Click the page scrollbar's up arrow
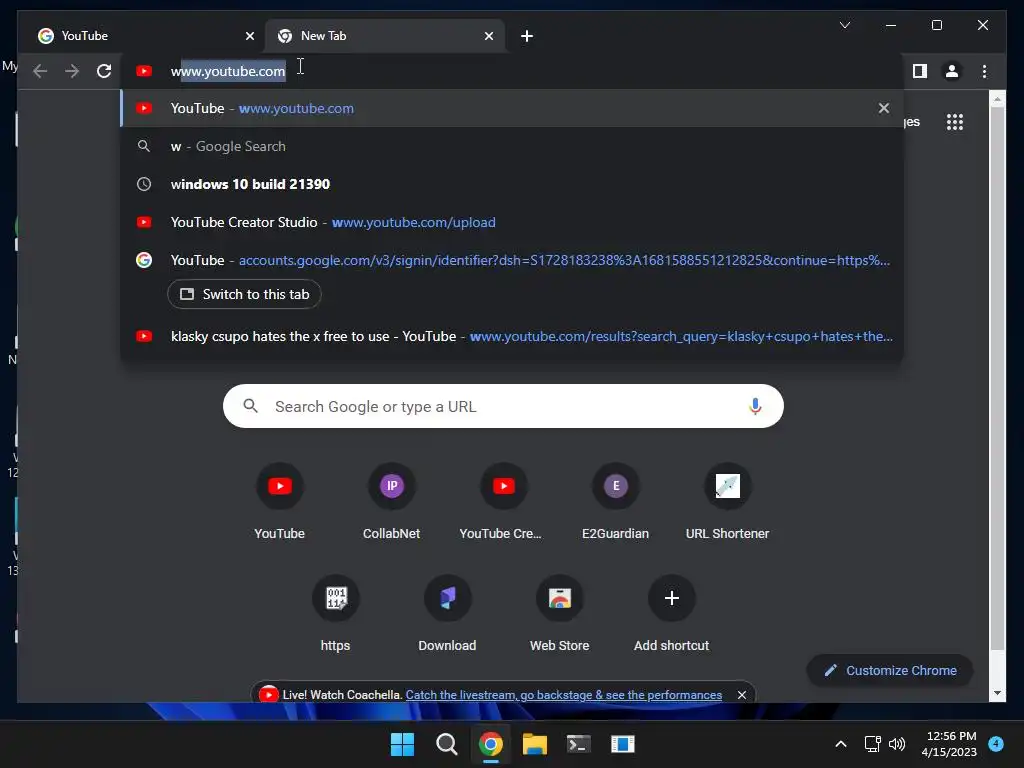The height and width of the screenshot is (768, 1024). pos(997,99)
